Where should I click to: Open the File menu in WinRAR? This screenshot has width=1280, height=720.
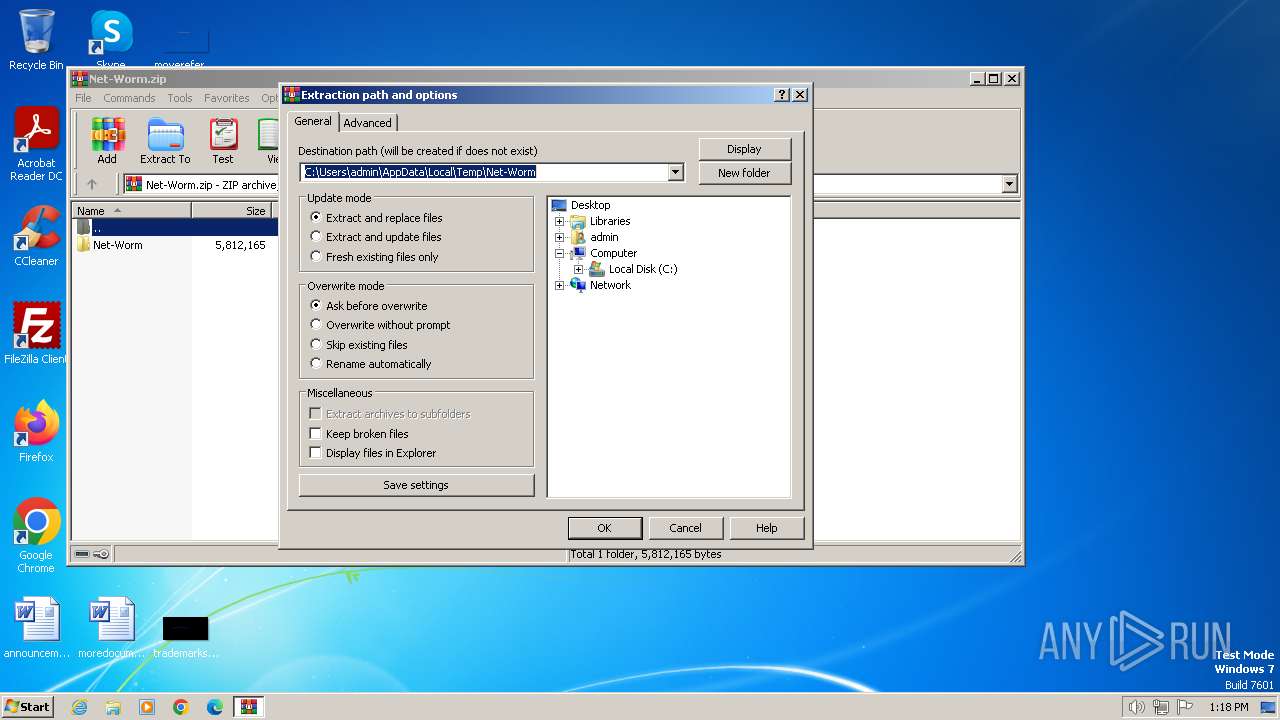pyautogui.click(x=83, y=98)
